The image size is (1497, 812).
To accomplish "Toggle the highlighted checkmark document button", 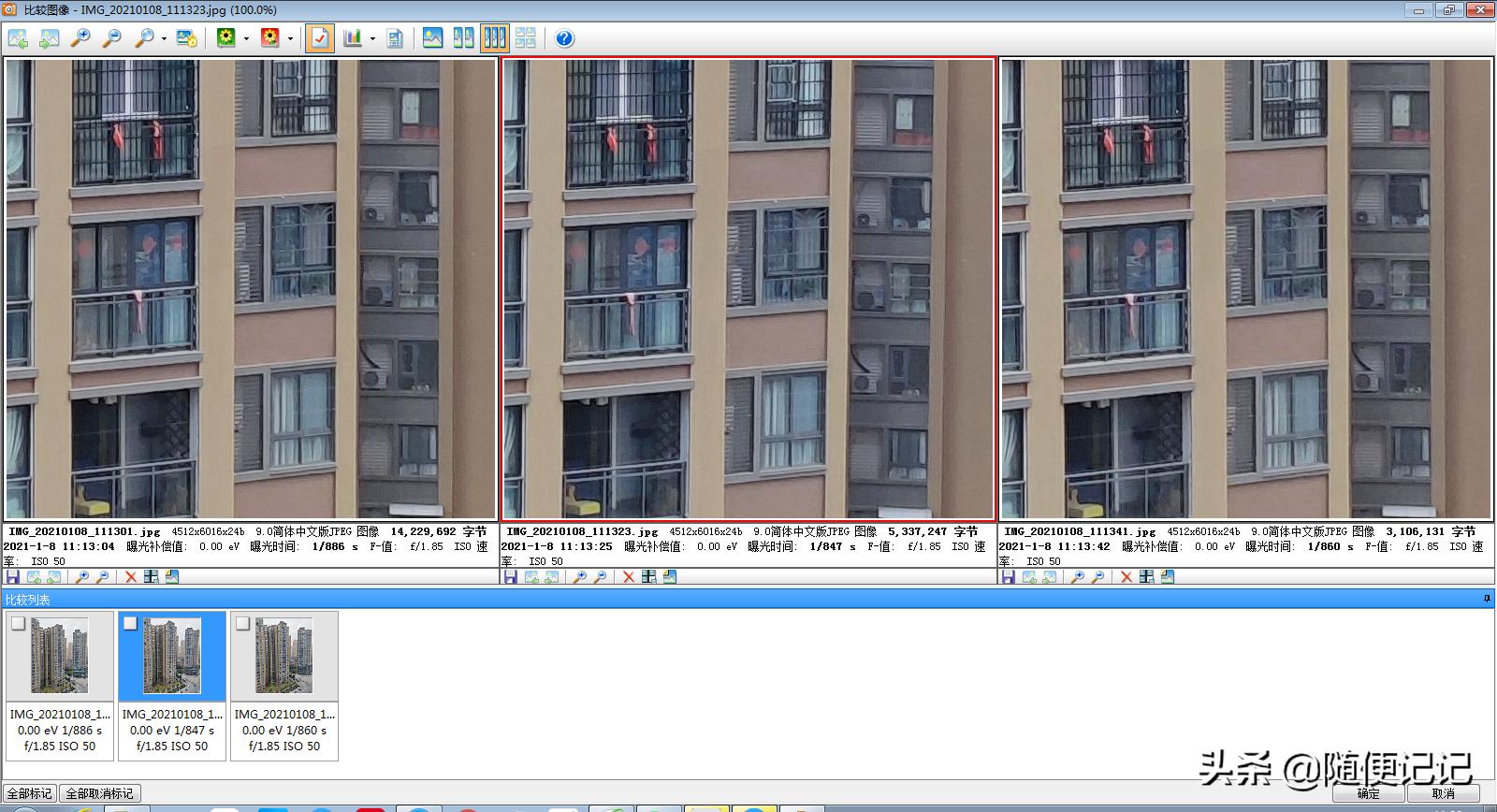I will (320, 38).
